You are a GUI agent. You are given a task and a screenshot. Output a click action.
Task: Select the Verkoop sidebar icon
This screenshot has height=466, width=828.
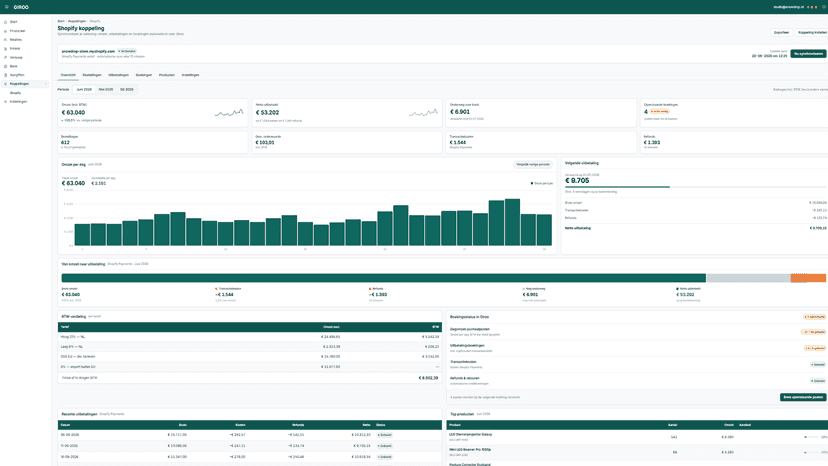click(6, 57)
